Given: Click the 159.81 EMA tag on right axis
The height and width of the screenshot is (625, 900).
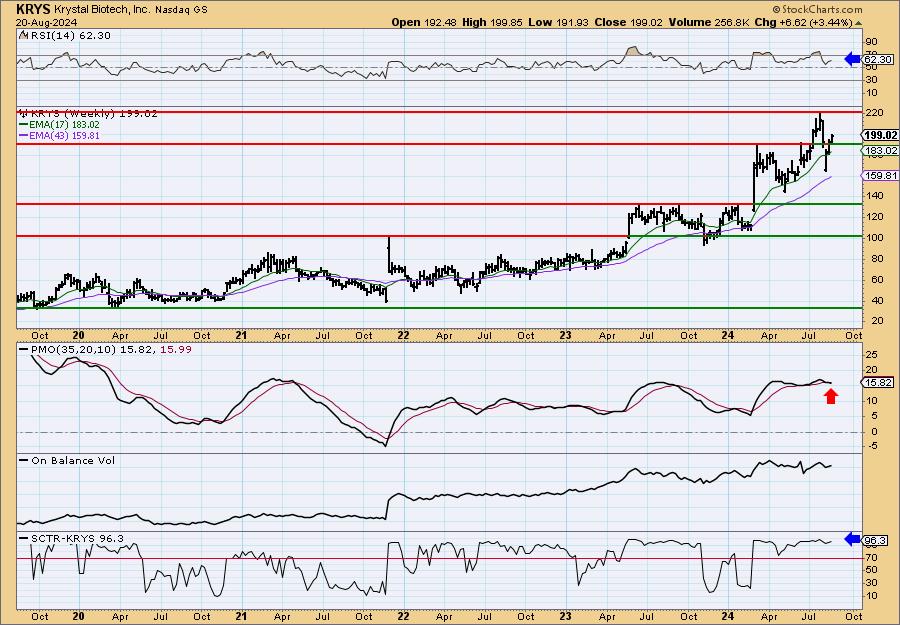Looking at the screenshot, I should [x=881, y=176].
